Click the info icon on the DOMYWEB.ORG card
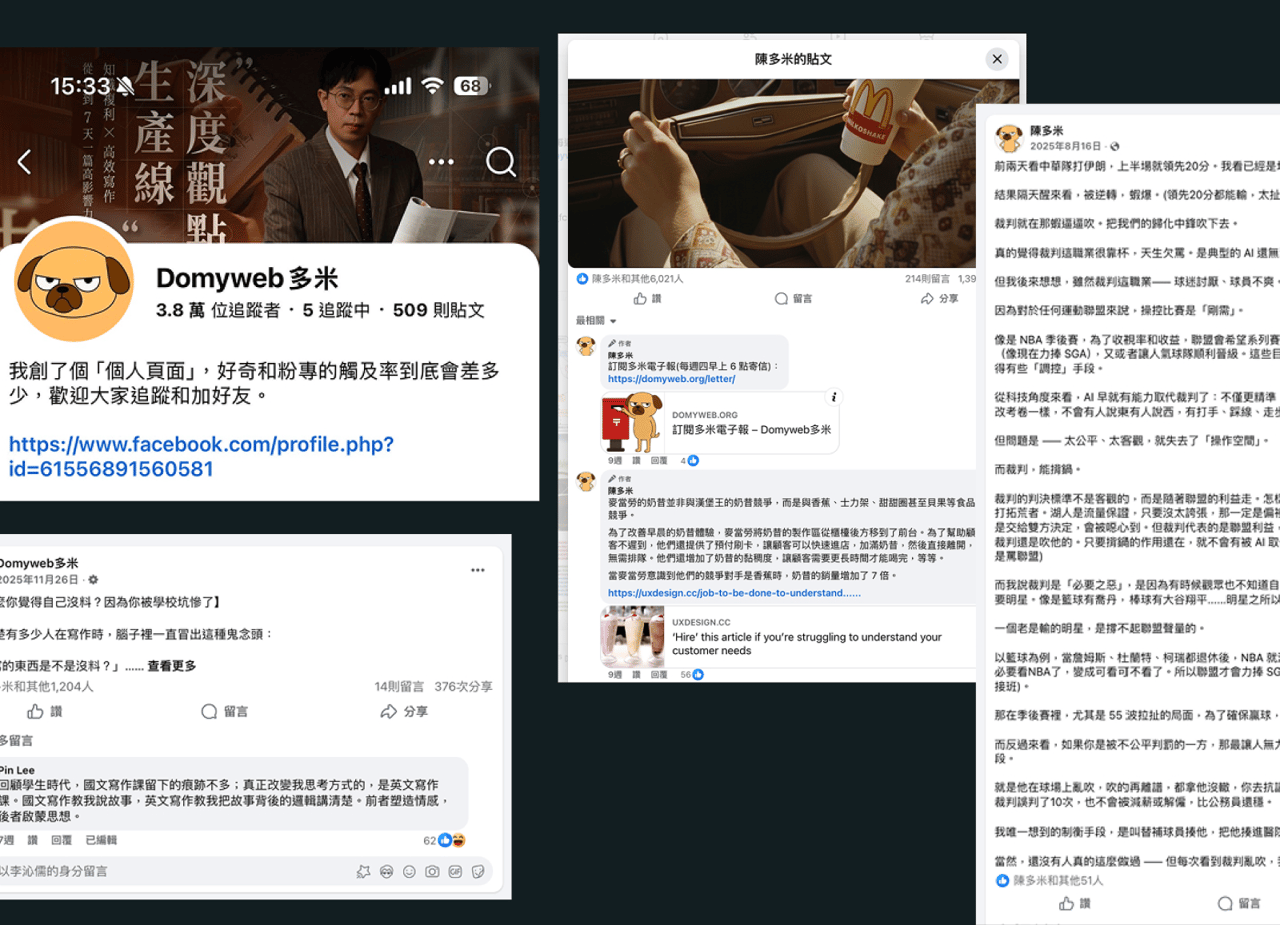 pos(834,398)
